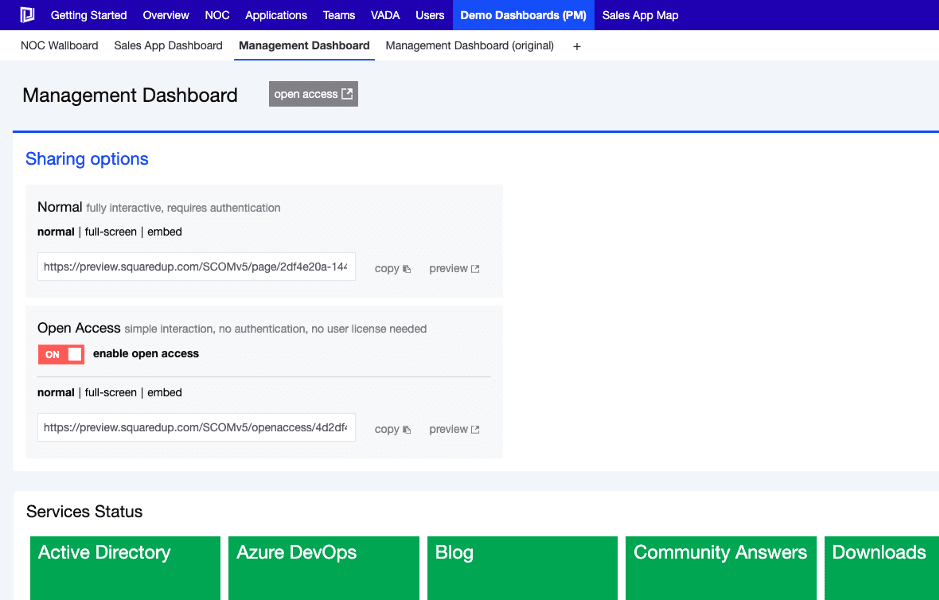Select normal mode under Normal sharing

[56, 232]
